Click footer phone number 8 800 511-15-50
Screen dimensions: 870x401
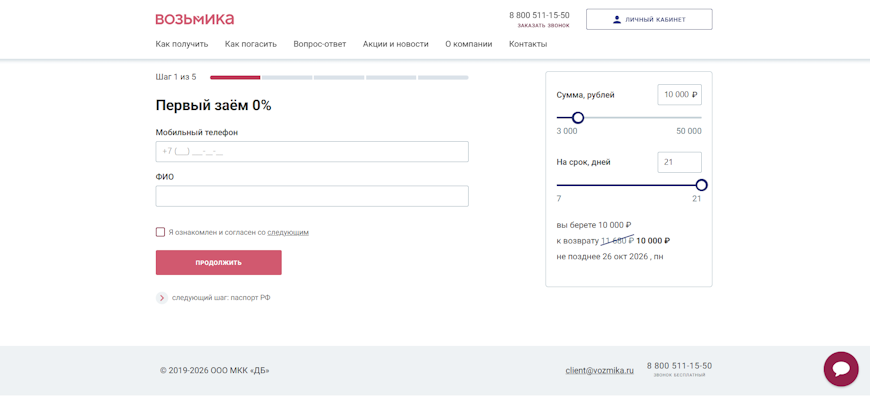tap(679, 366)
